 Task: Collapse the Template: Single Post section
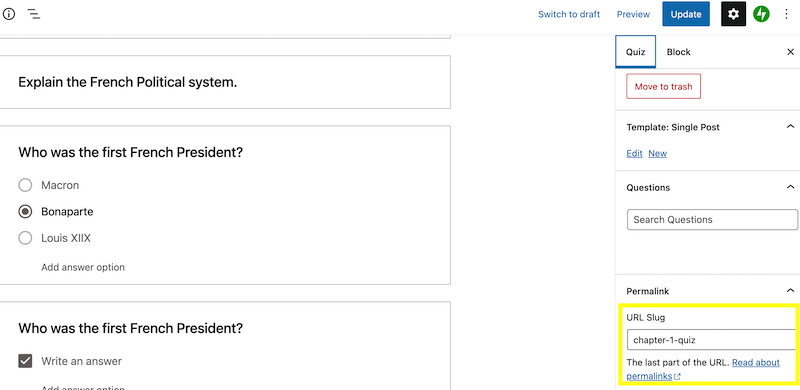790,127
